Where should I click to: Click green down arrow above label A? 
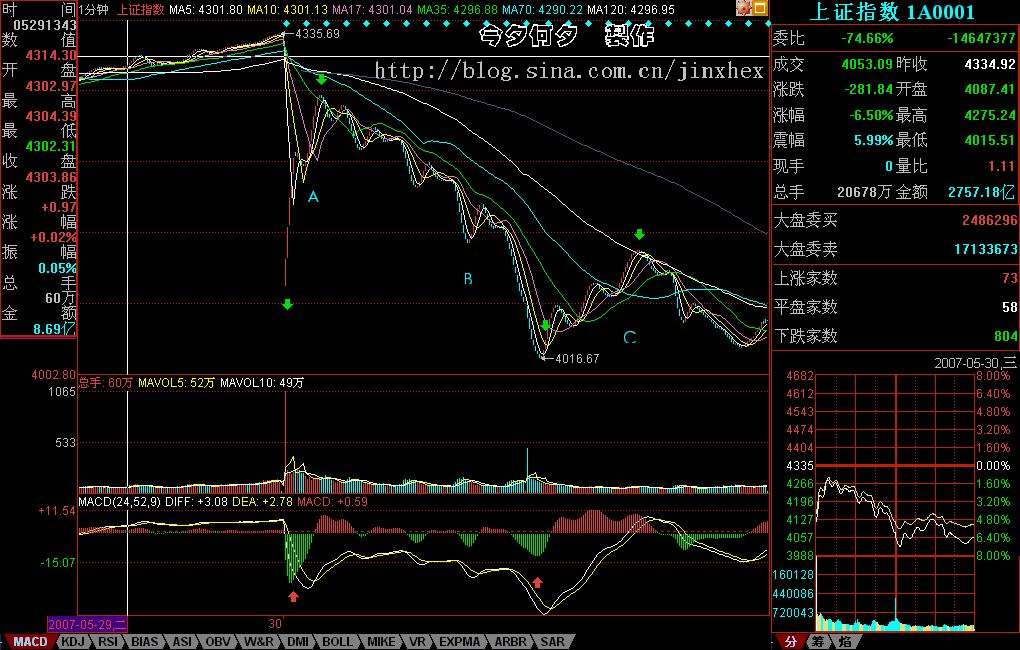point(321,79)
